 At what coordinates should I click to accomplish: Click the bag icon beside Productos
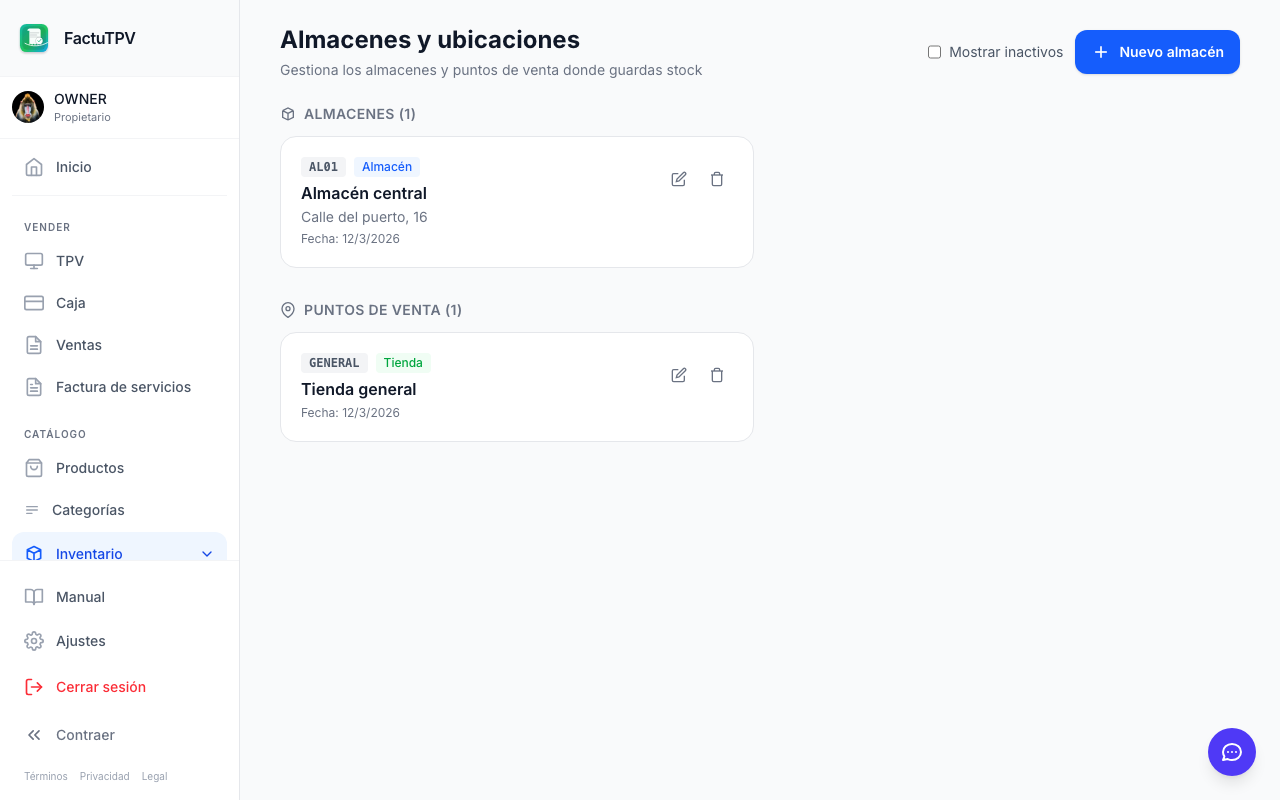point(34,468)
